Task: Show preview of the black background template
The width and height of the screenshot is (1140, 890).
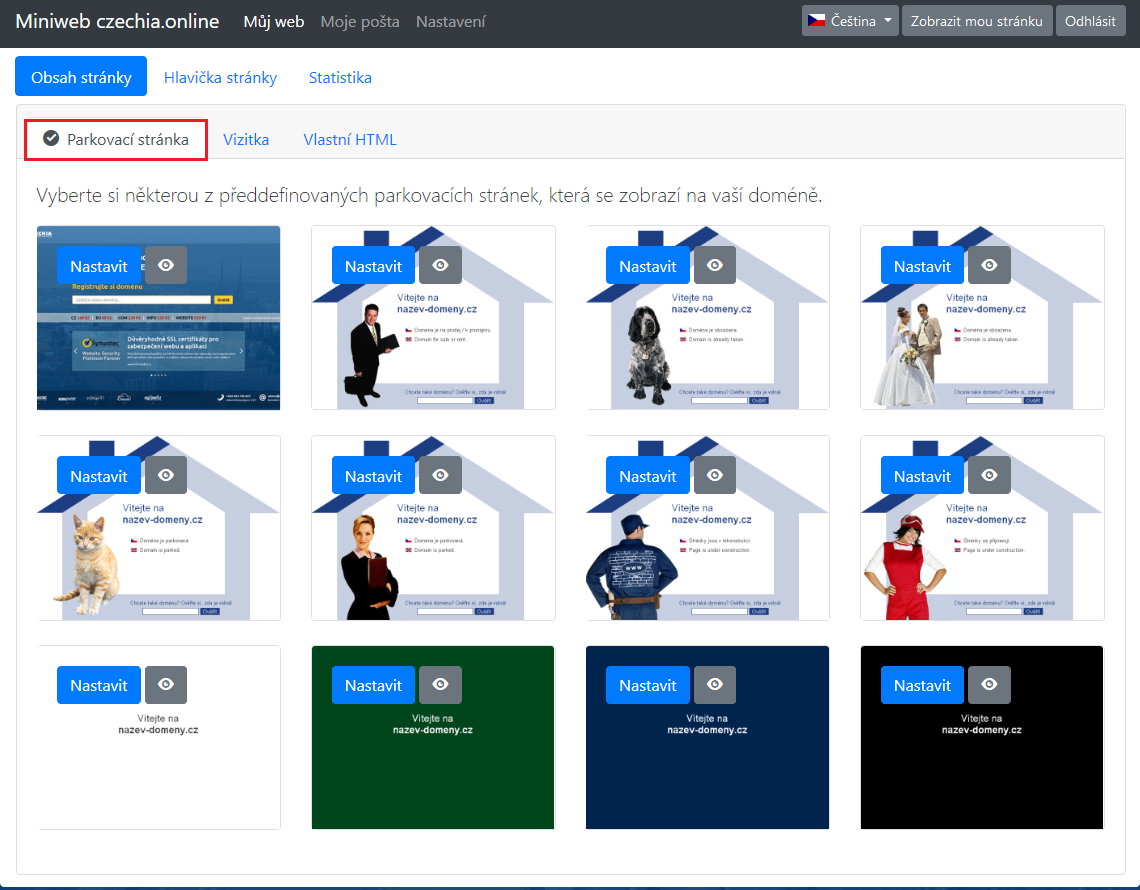Action: [x=989, y=684]
